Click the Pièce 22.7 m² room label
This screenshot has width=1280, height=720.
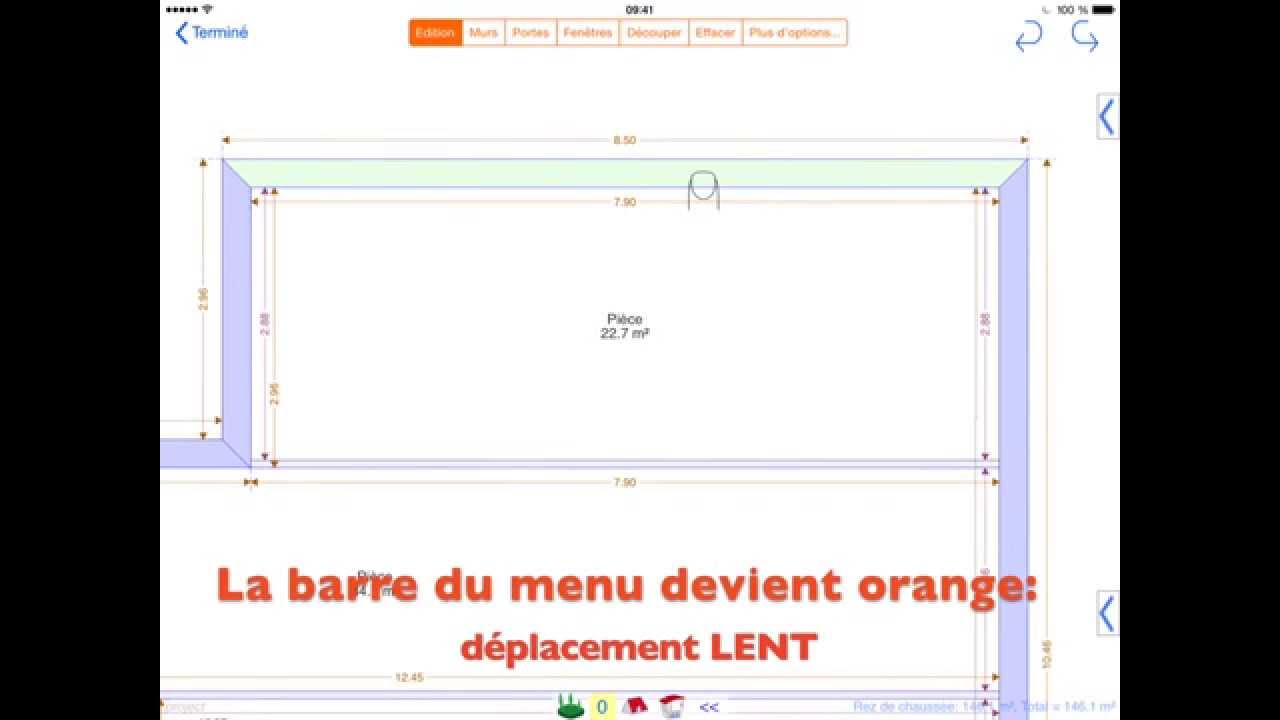[x=624, y=327]
